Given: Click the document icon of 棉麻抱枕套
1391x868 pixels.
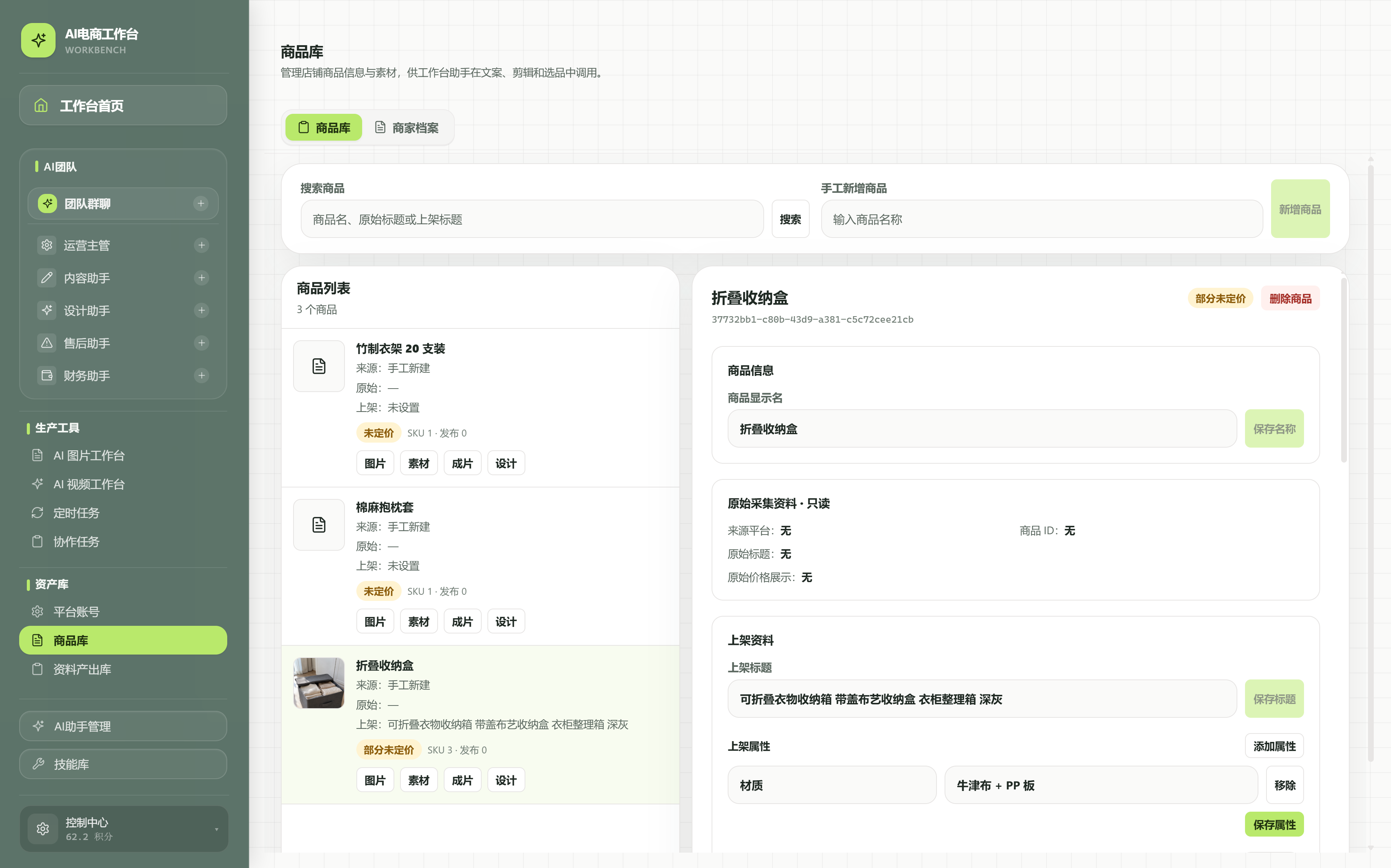Looking at the screenshot, I should pyautogui.click(x=319, y=525).
